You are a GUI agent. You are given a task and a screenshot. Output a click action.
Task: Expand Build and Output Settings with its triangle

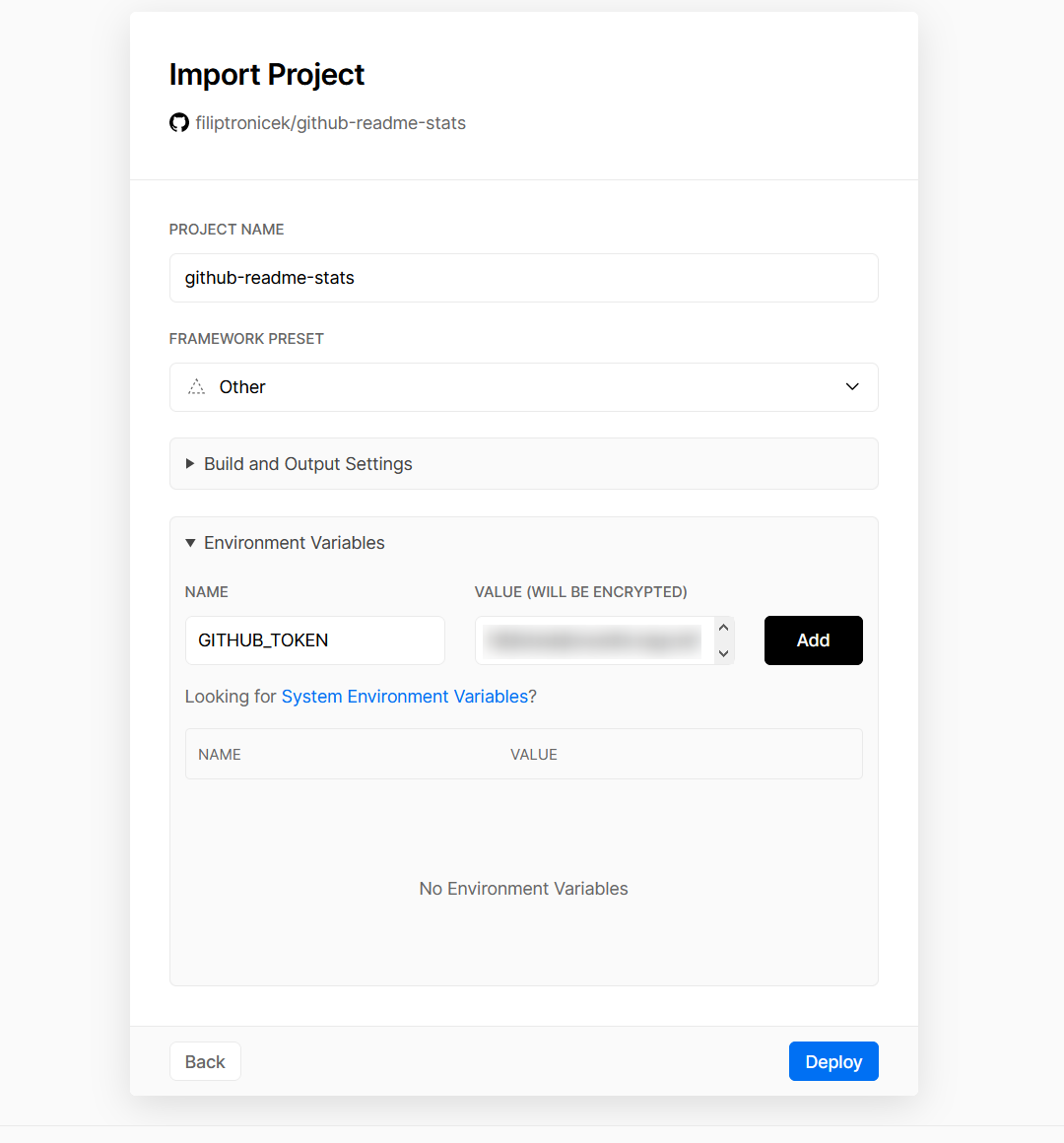point(190,464)
